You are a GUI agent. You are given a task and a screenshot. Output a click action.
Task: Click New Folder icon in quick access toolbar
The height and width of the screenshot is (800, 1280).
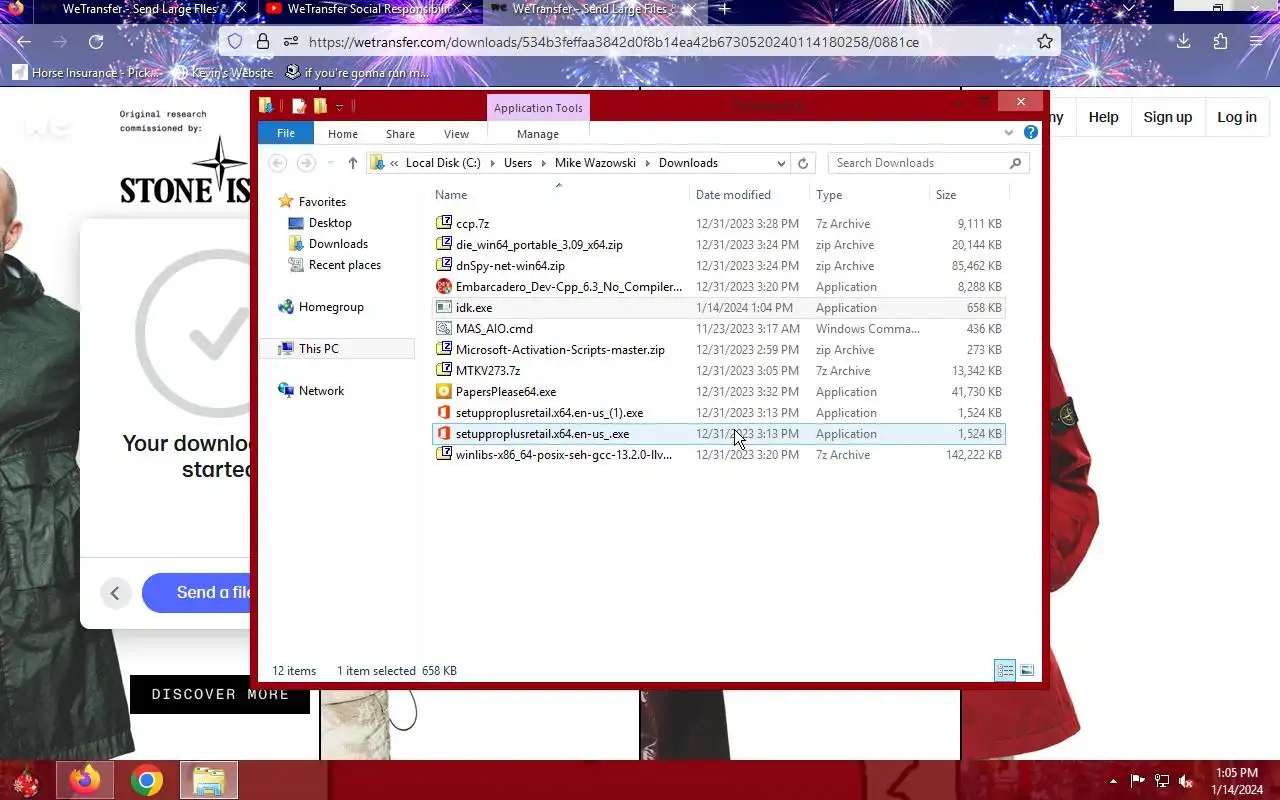pyautogui.click(x=320, y=106)
